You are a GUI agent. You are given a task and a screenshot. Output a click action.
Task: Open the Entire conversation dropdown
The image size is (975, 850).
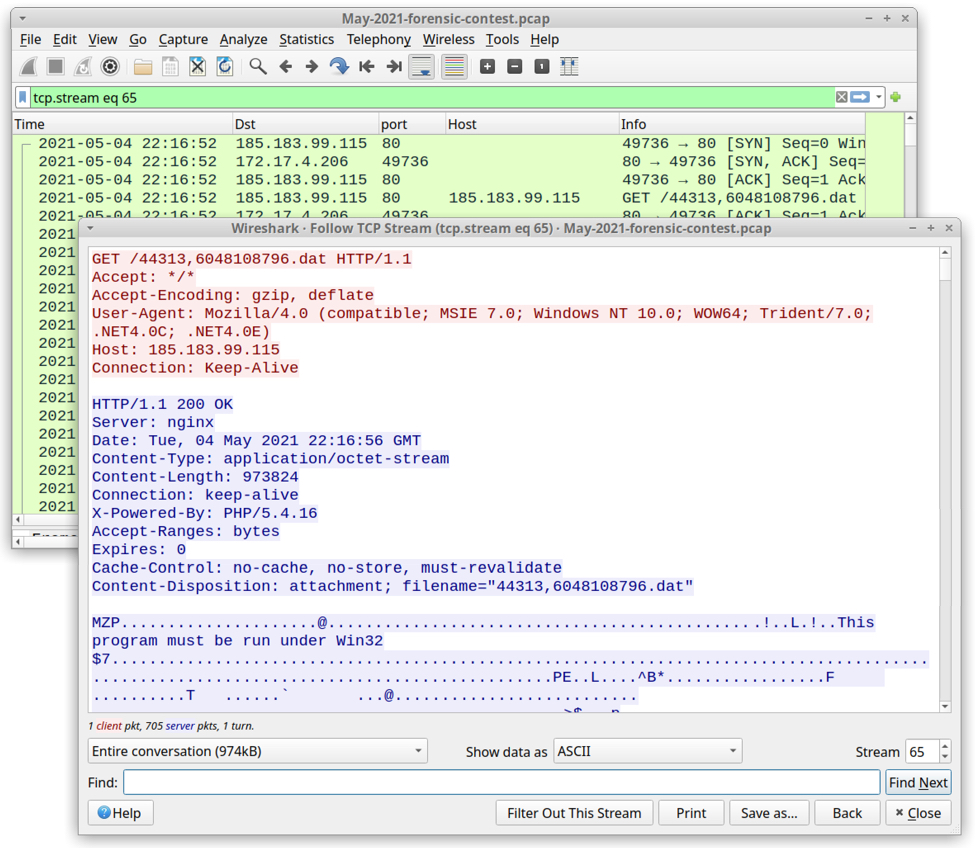[257, 751]
